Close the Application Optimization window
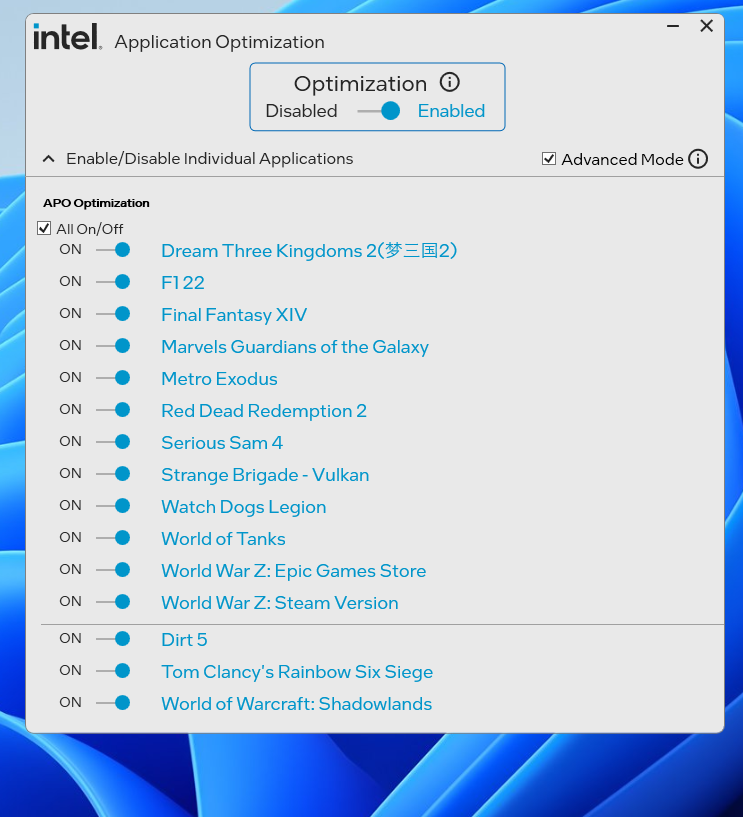The image size is (743, 817). (x=706, y=27)
